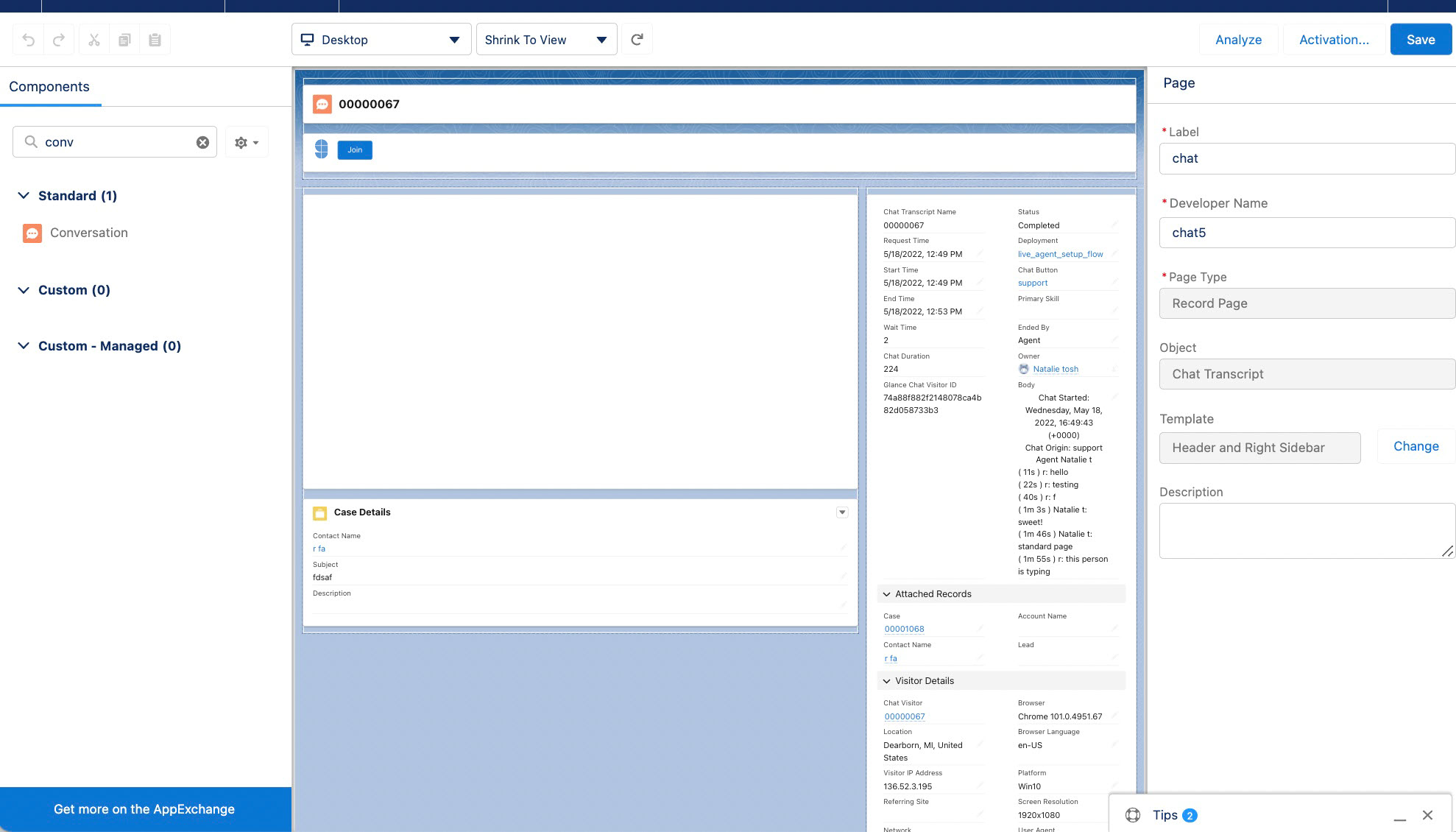Viewport: 1456px width, 832px height.
Task: Click the refresh canvas icon
Action: (x=637, y=40)
